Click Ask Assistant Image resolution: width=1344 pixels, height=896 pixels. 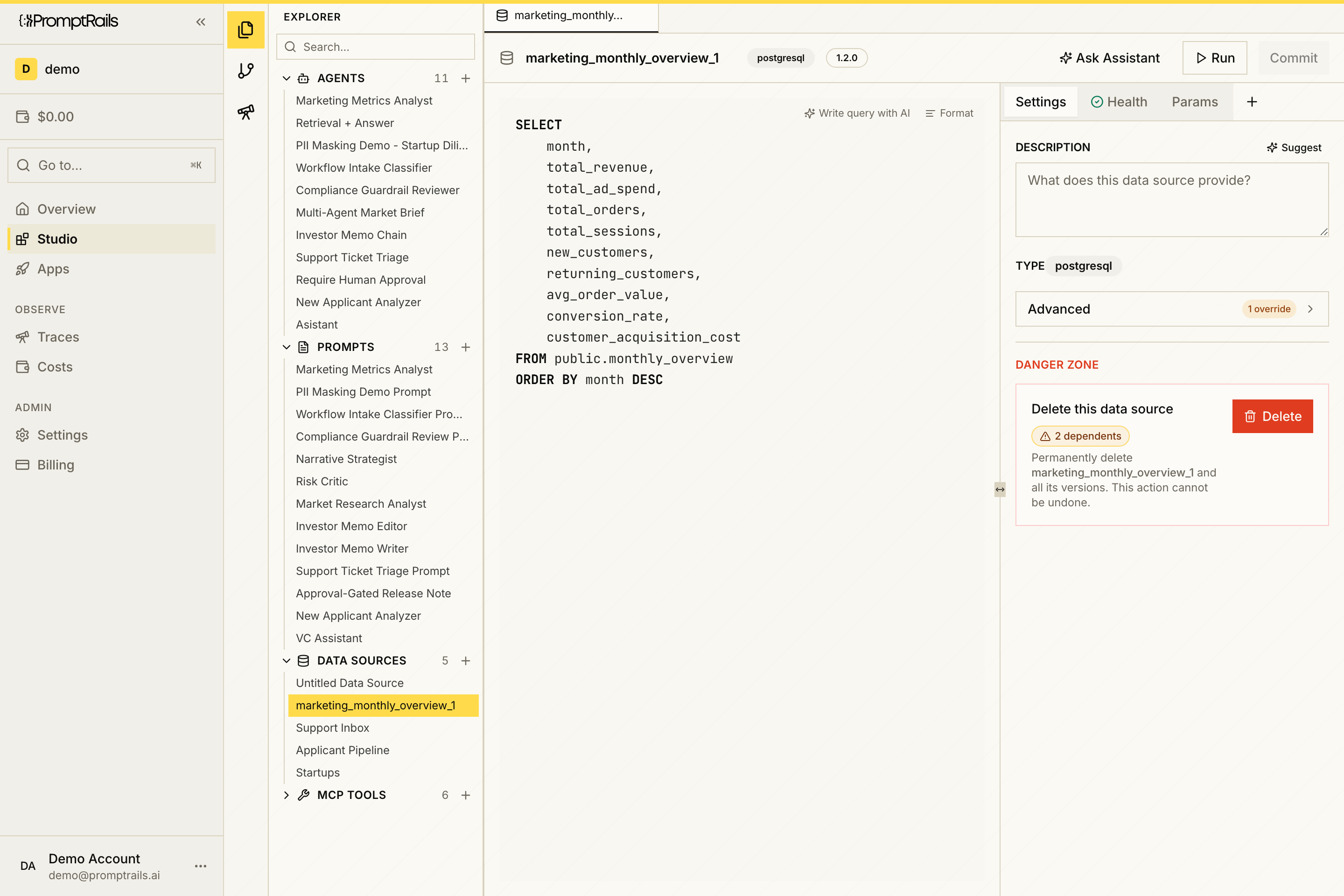click(1109, 58)
